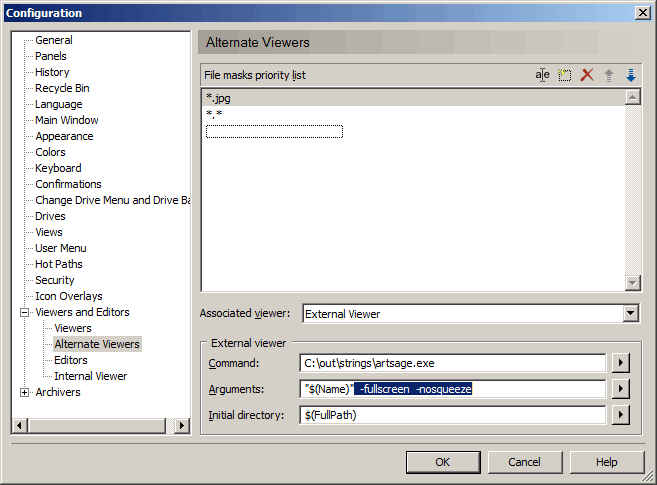Click the OK button
Viewport: 657px width, 485px height.
click(442, 462)
